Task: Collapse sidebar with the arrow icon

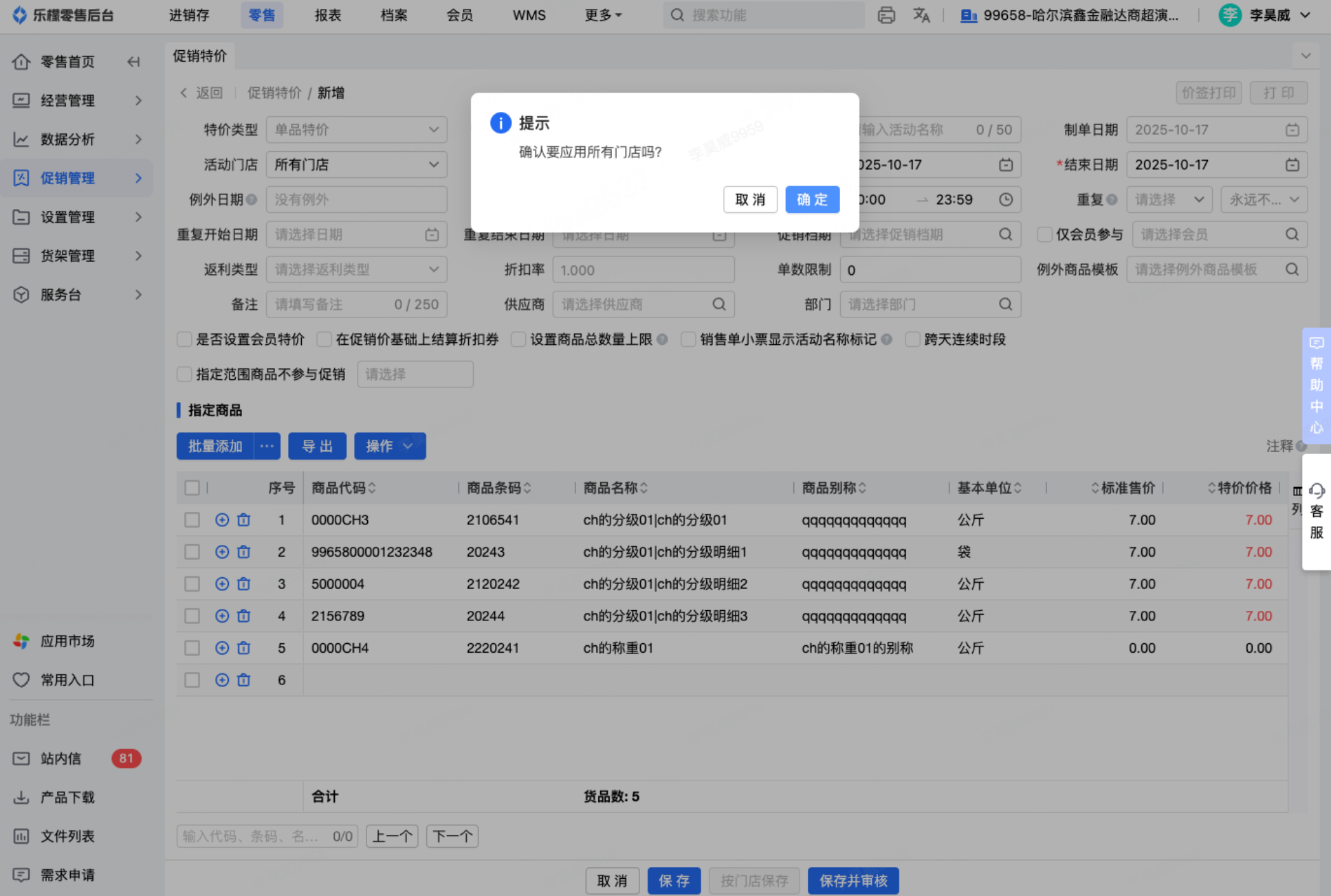Action: (133, 62)
